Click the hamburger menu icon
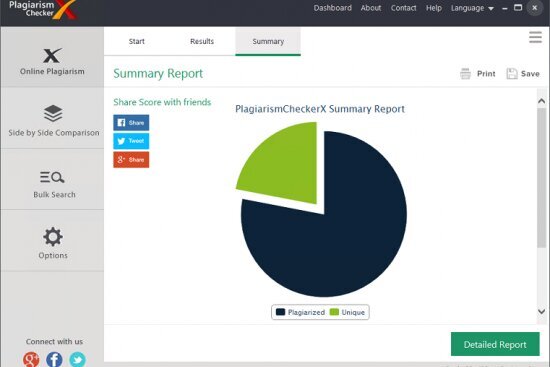Image resolution: width=550 pixels, height=367 pixels. click(x=535, y=37)
